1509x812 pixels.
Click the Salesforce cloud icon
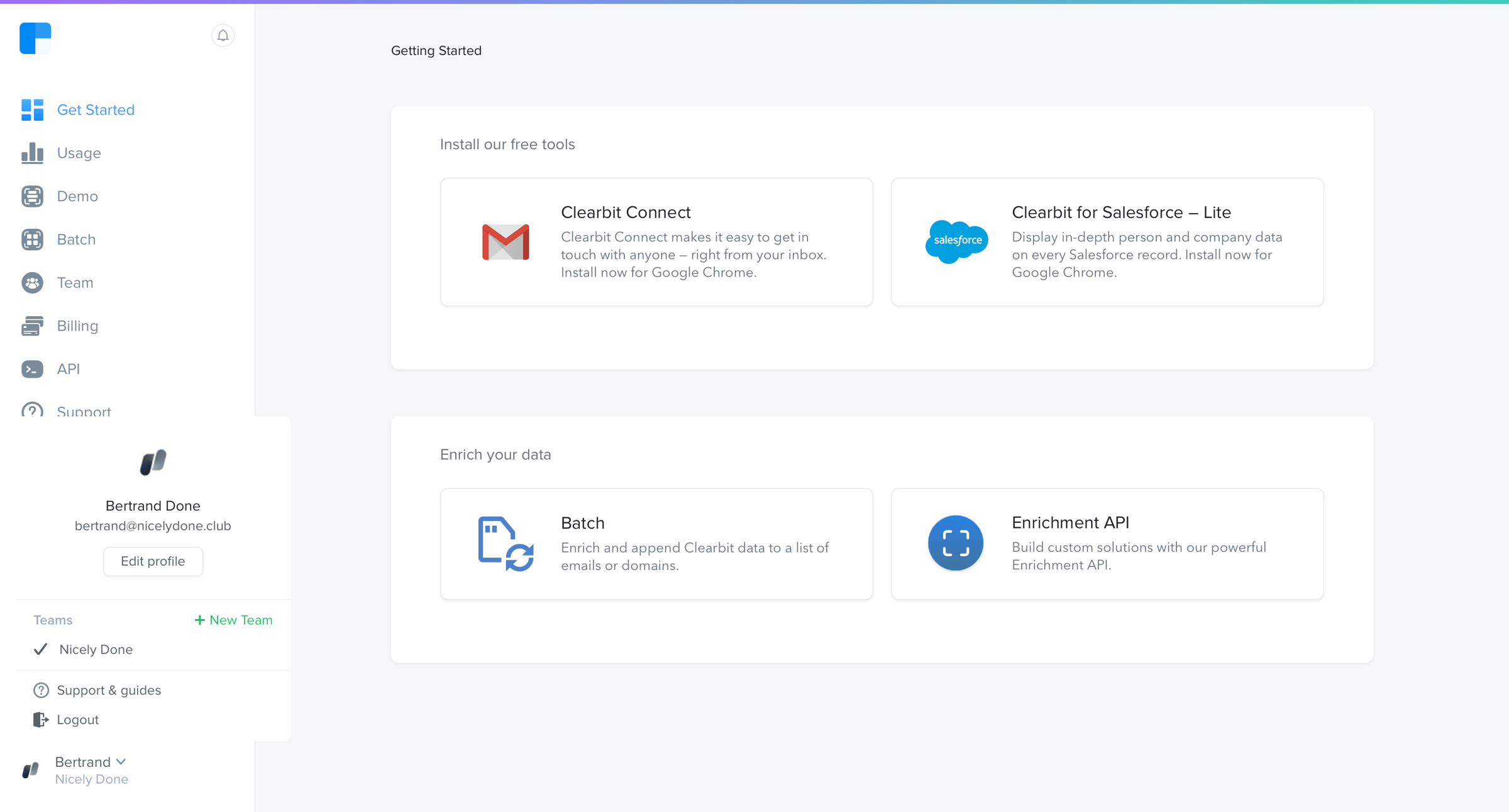[x=956, y=241]
